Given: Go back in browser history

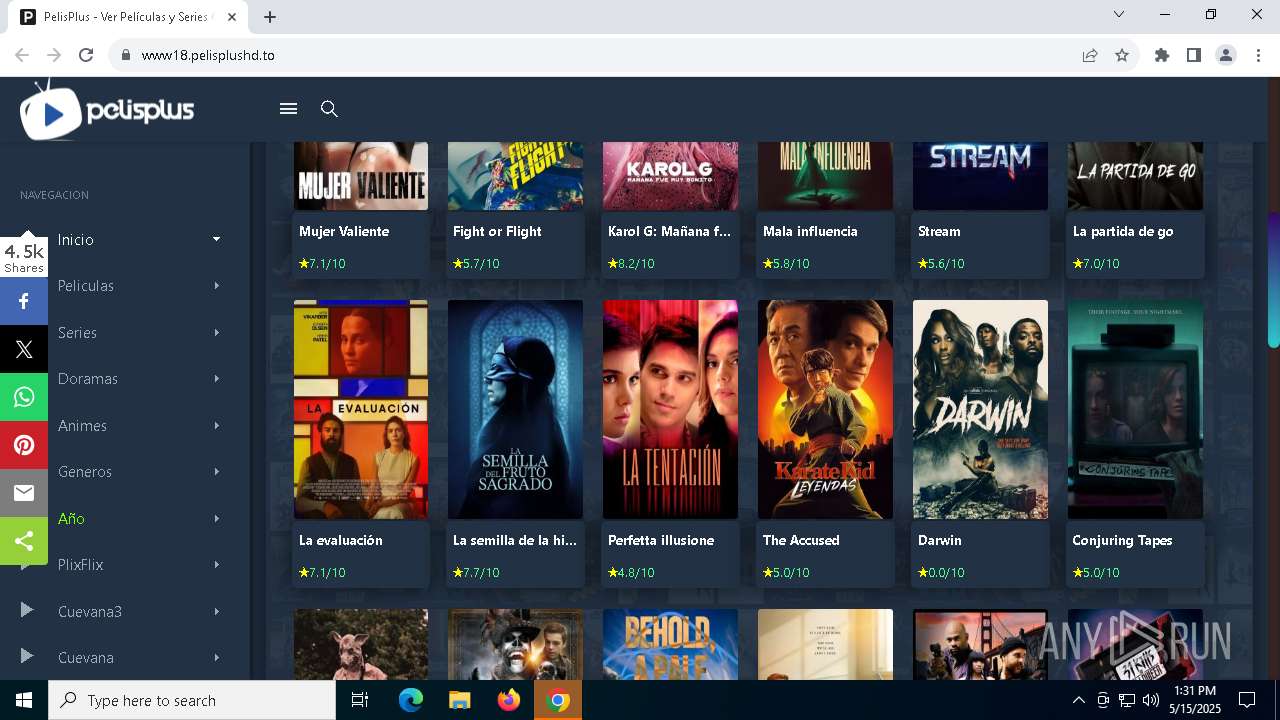Looking at the screenshot, I should pos(22,55).
